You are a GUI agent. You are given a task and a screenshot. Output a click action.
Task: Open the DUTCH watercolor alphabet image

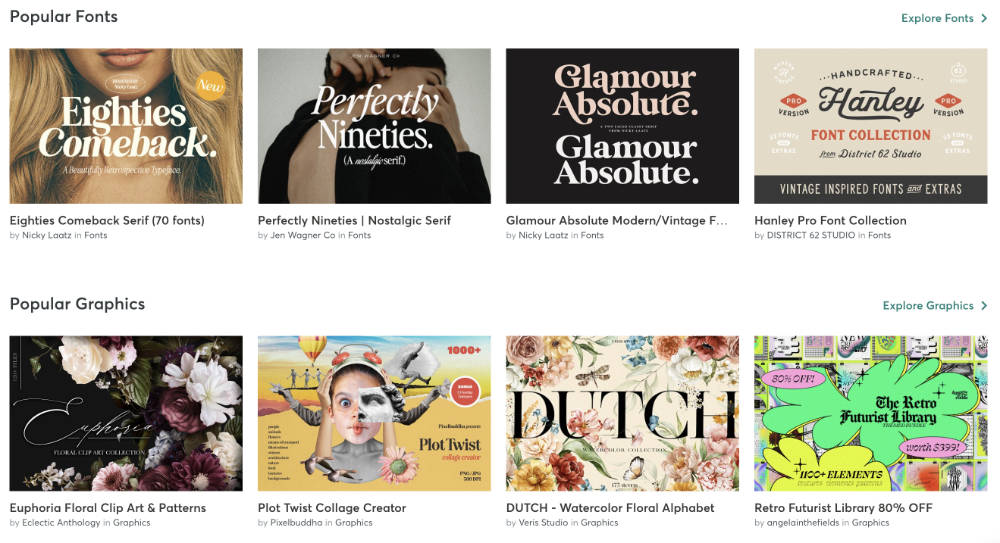point(622,413)
